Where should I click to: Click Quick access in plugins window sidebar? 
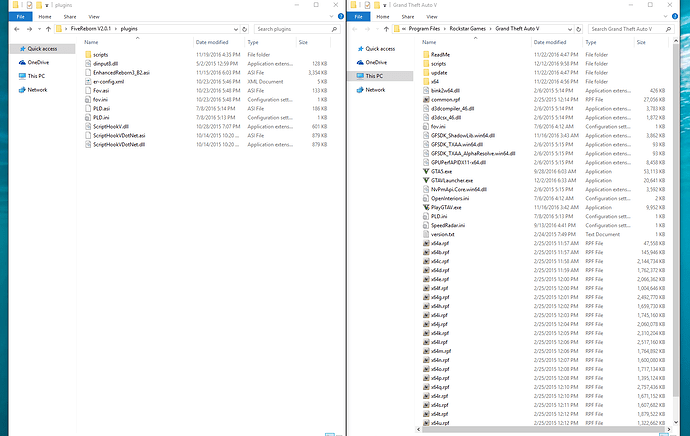42,49
